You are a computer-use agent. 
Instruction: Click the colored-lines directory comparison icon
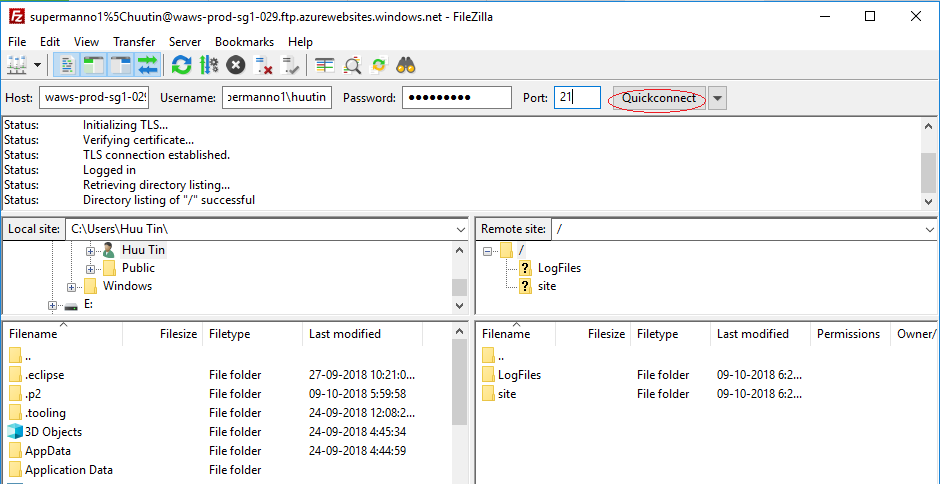(324, 65)
